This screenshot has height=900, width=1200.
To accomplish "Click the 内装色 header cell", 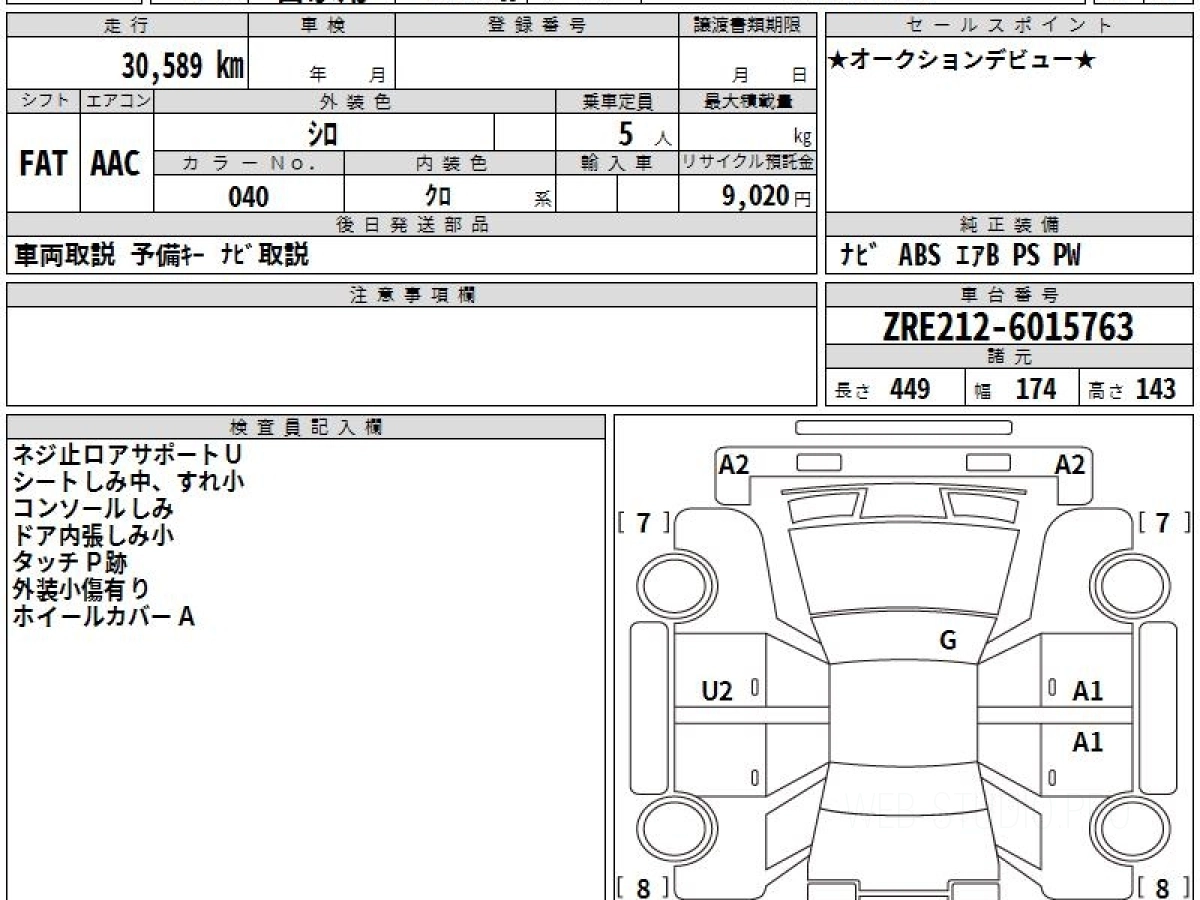I will [450, 163].
